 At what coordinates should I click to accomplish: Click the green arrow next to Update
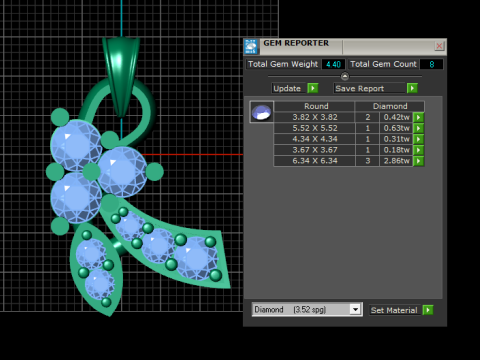313,88
